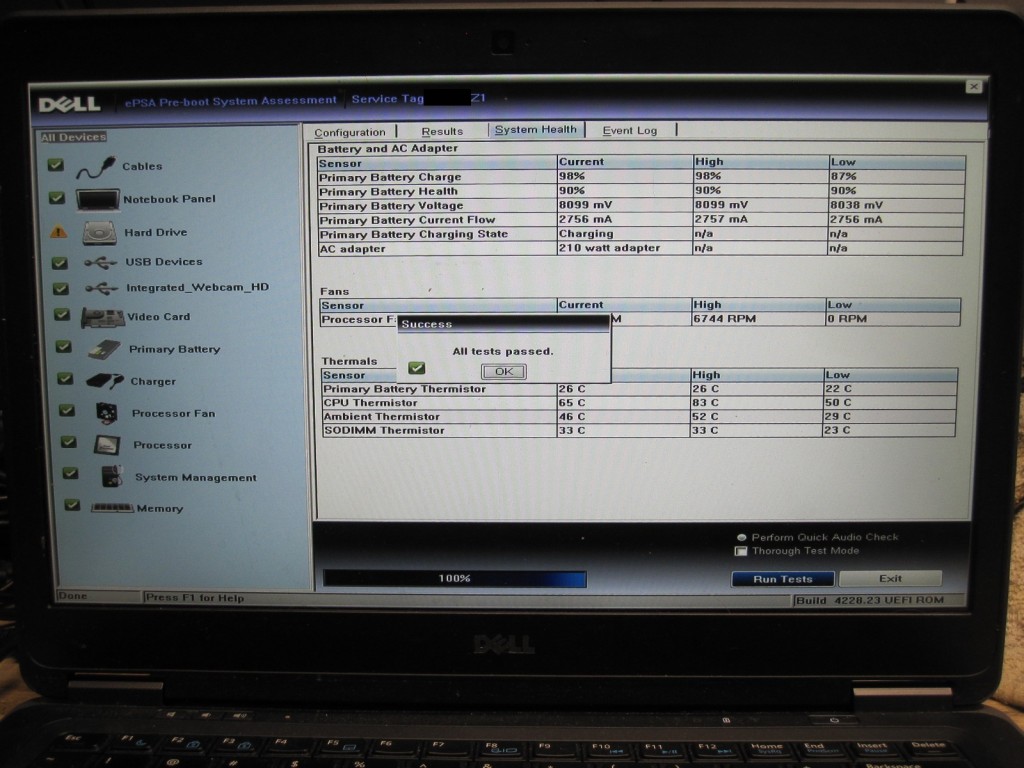Click the Primary Battery icon

pos(104,350)
